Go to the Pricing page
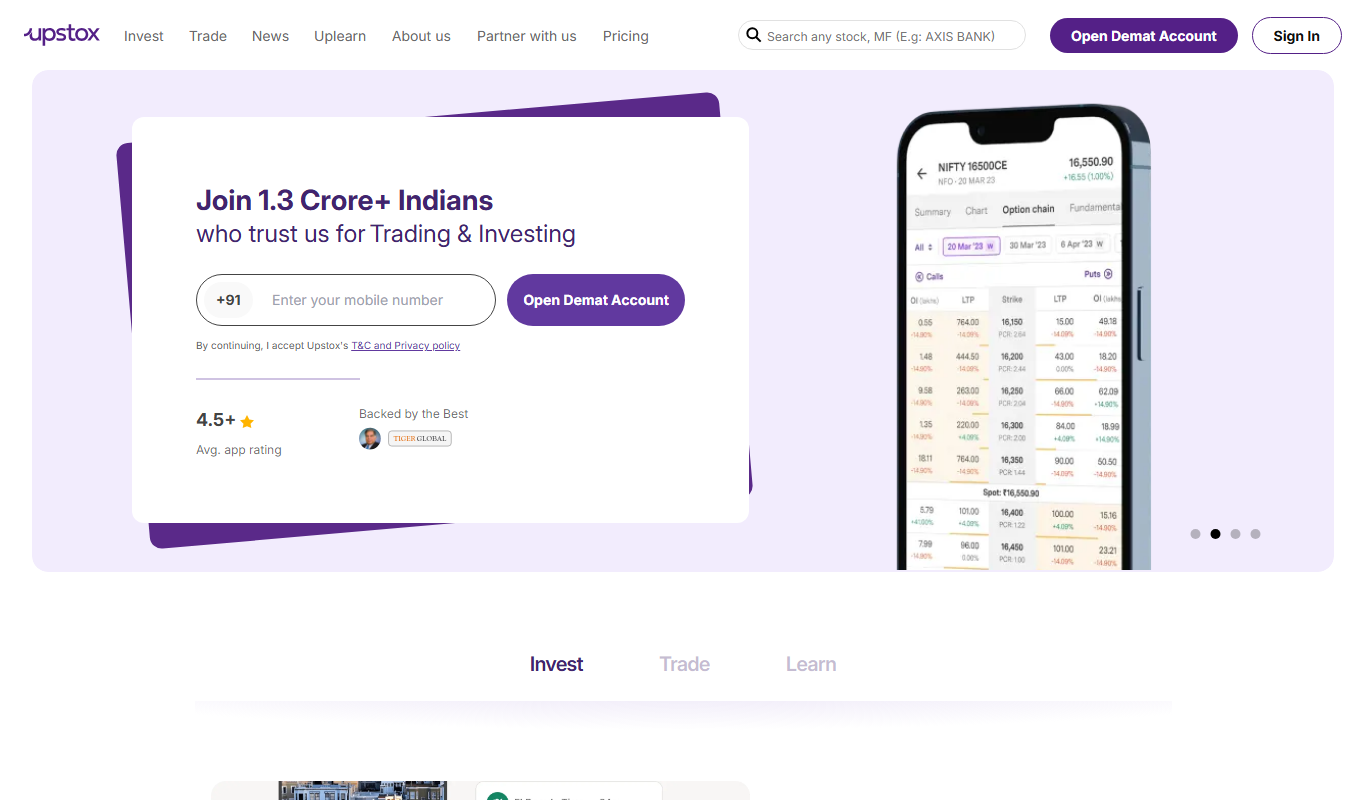This screenshot has width=1366, height=800. (x=626, y=36)
